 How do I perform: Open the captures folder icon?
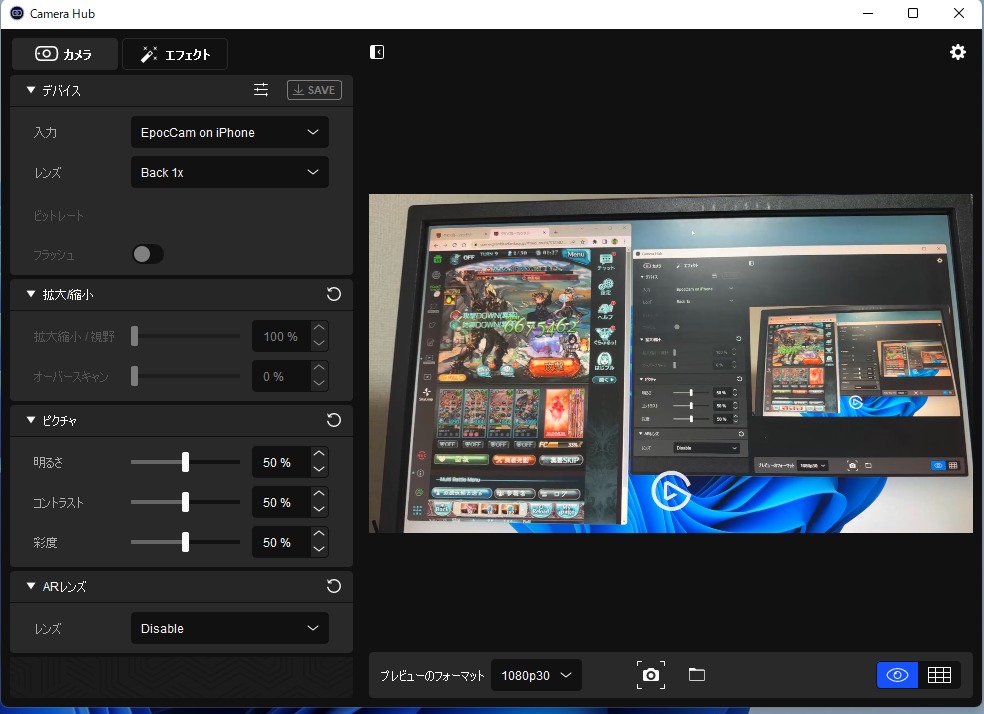(697, 675)
